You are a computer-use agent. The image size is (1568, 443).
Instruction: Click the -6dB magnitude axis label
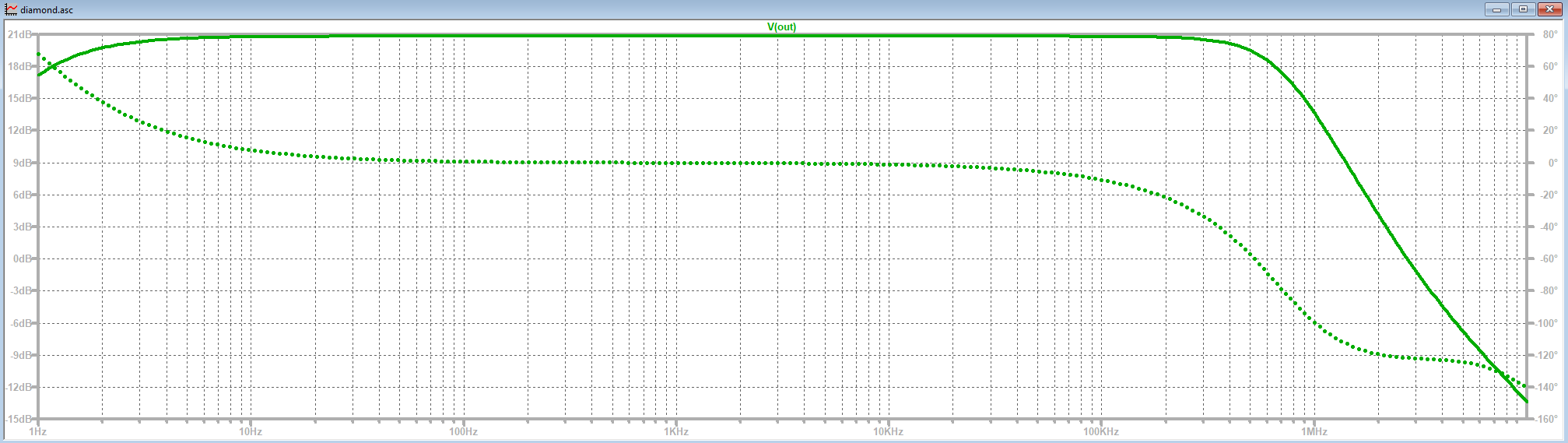point(20,323)
